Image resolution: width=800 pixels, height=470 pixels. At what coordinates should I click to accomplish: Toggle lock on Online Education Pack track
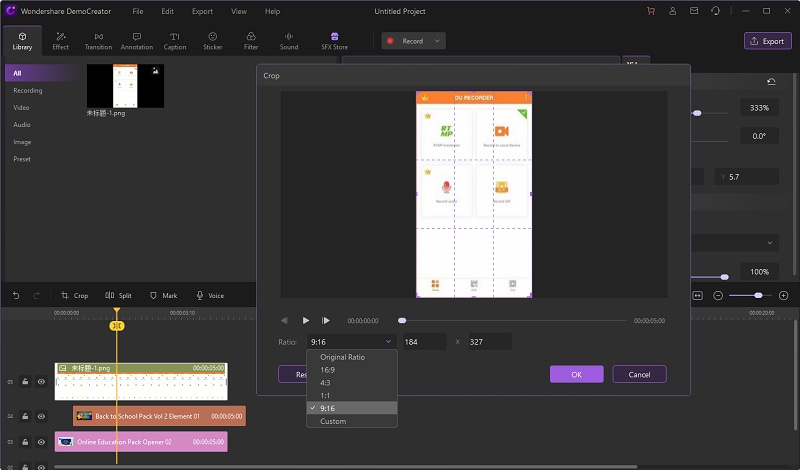25,442
